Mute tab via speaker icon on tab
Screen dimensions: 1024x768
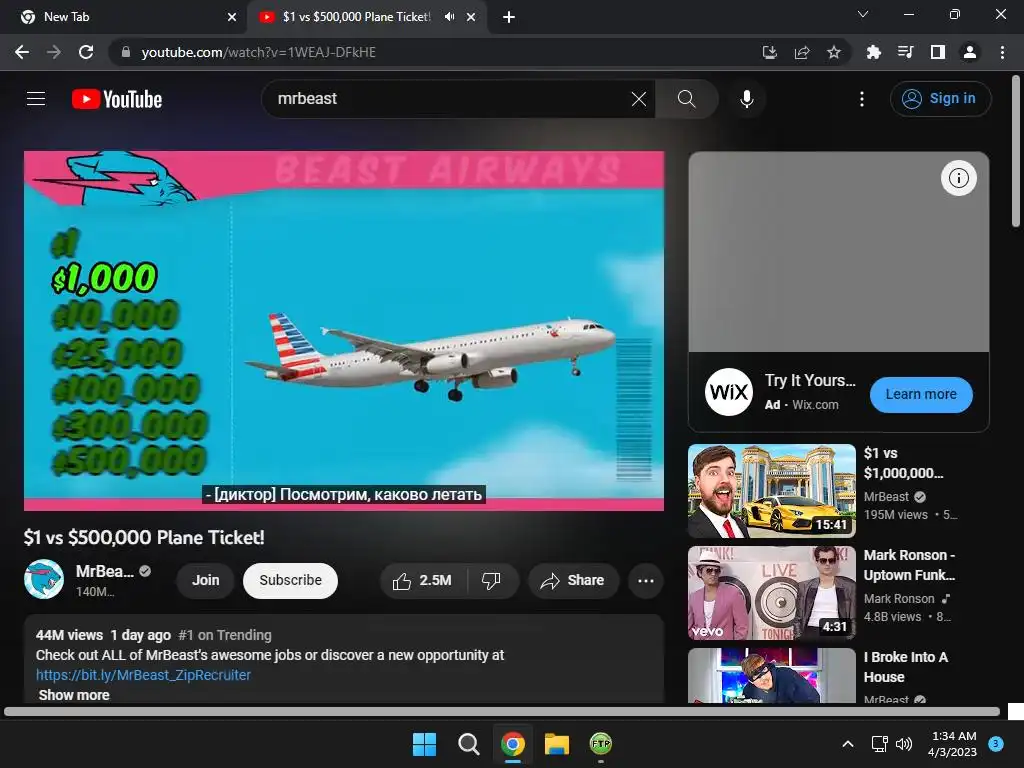tap(449, 17)
